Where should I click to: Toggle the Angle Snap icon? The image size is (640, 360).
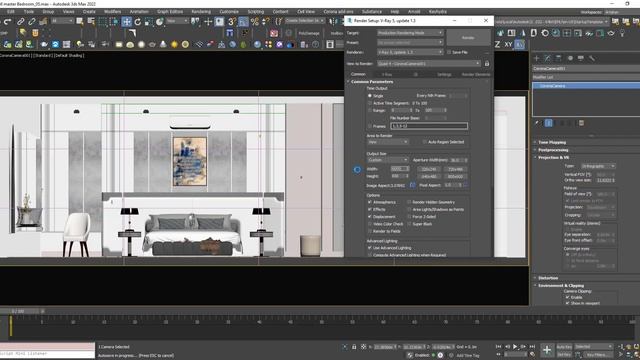coord(243,22)
